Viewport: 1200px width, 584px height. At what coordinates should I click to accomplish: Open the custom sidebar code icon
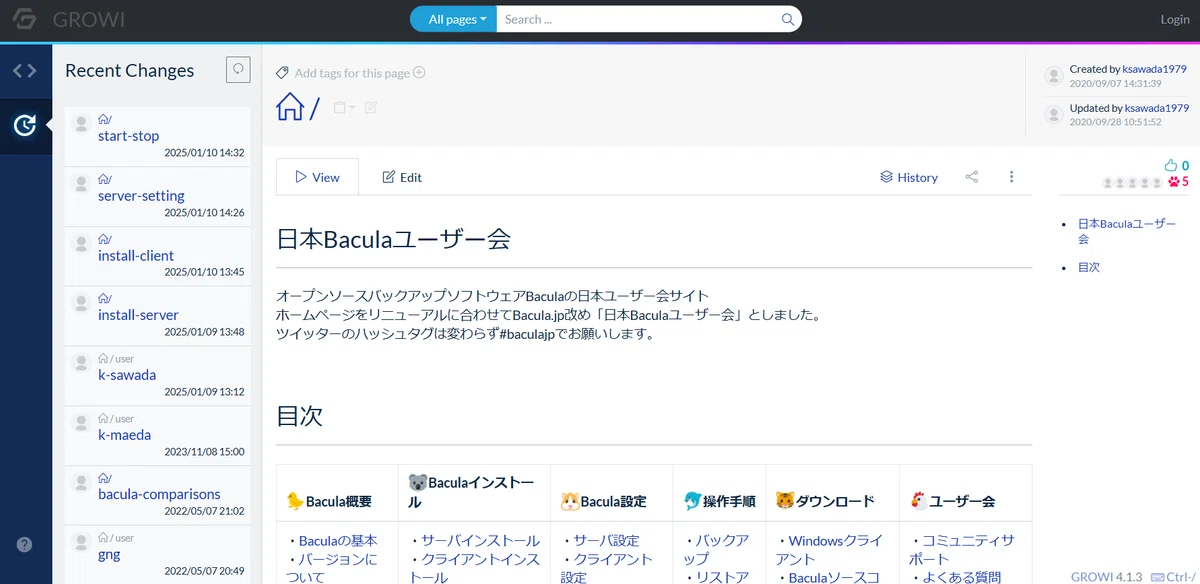click(x=25, y=71)
